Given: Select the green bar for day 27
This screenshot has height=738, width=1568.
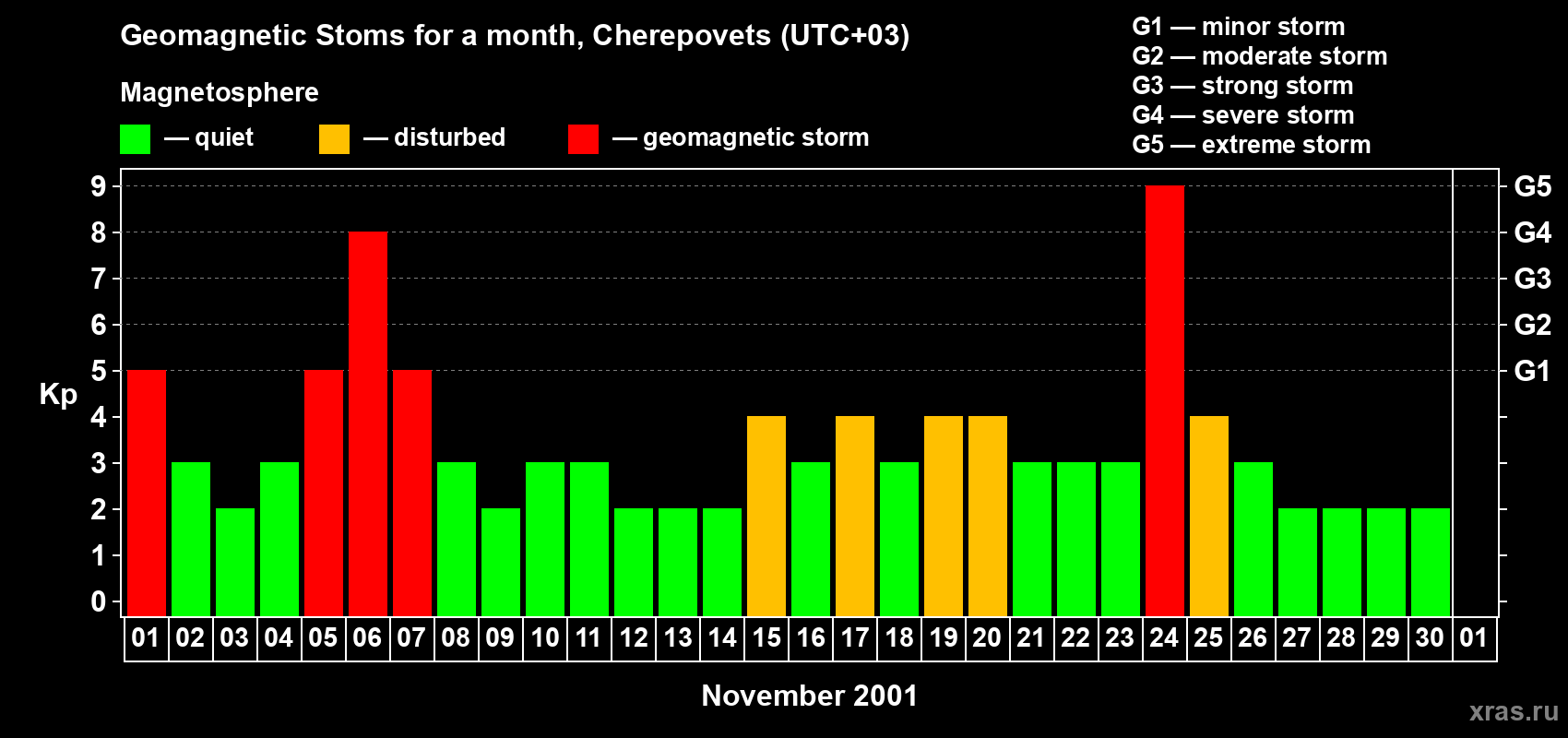Looking at the screenshot, I should point(1298,563).
